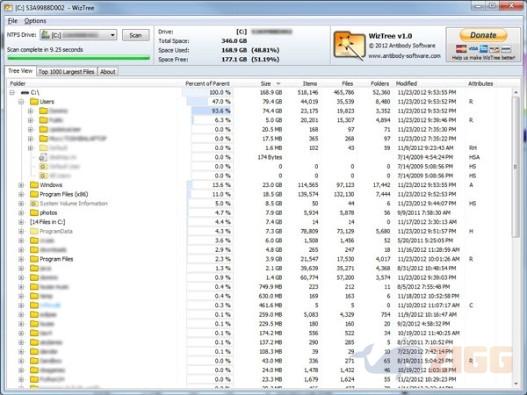Click the 174 Bytes size value
The image size is (527, 395).
270,157
